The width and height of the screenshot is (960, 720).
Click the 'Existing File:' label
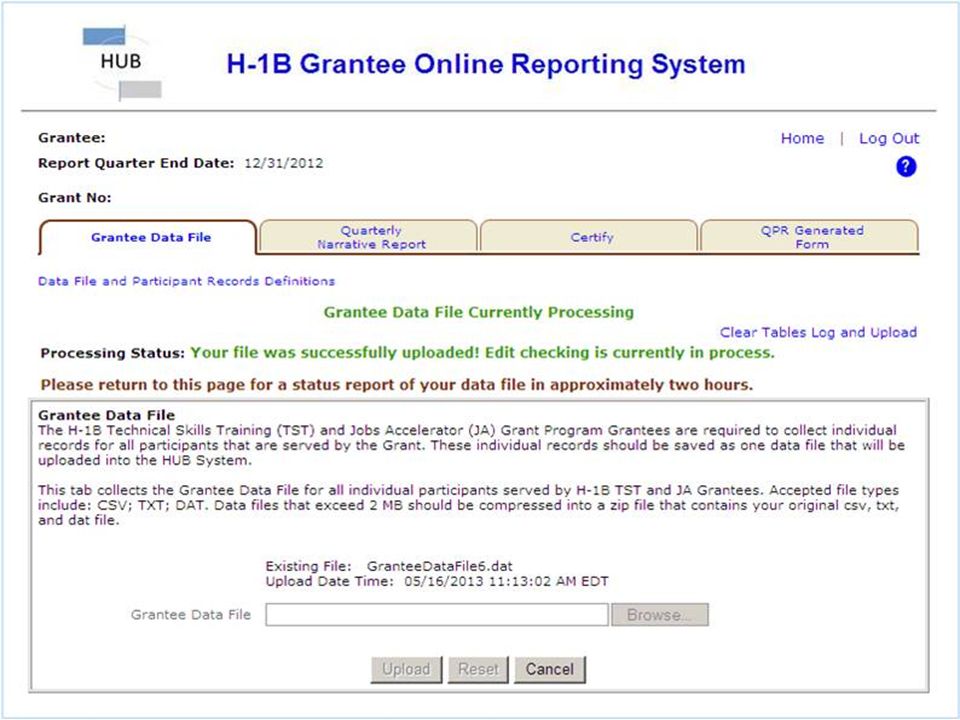(309, 566)
